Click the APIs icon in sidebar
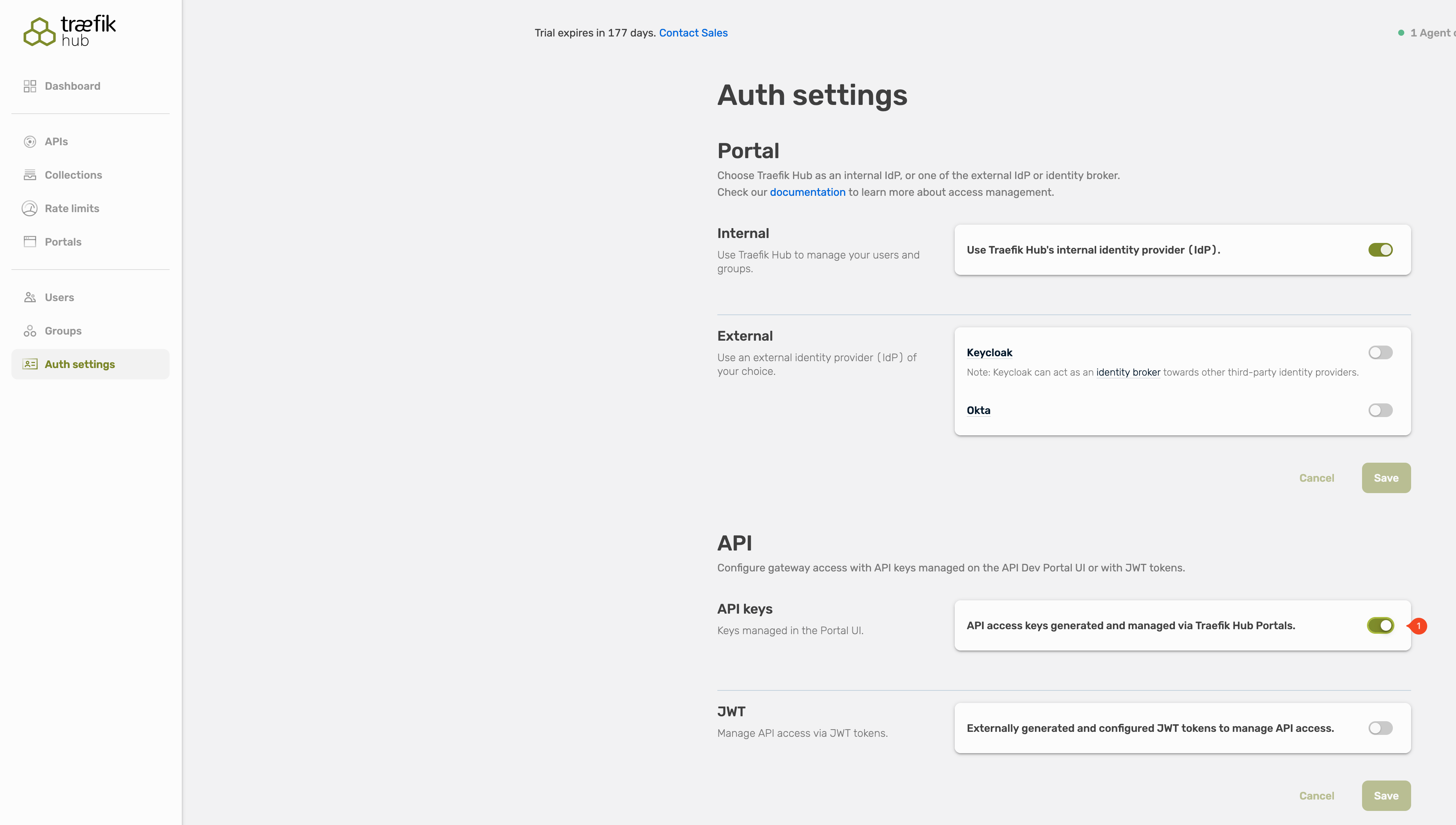The height and width of the screenshot is (825, 1456). coord(30,141)
